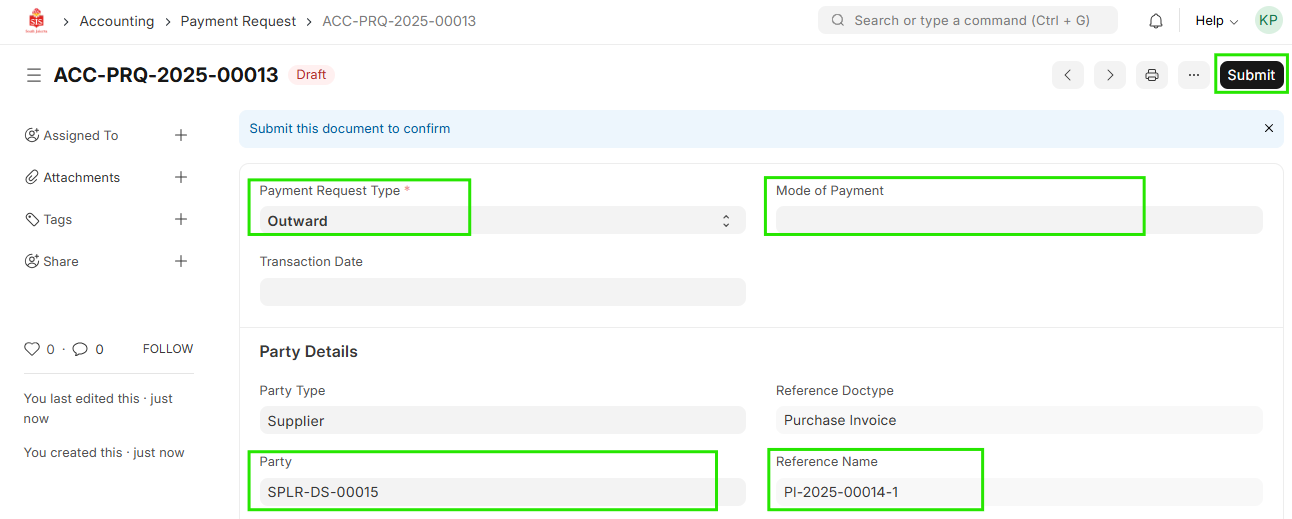Navigate to Payment Request breadcrumb
The height and width of the screenshot is (519, 1292).
click(238, 21)
